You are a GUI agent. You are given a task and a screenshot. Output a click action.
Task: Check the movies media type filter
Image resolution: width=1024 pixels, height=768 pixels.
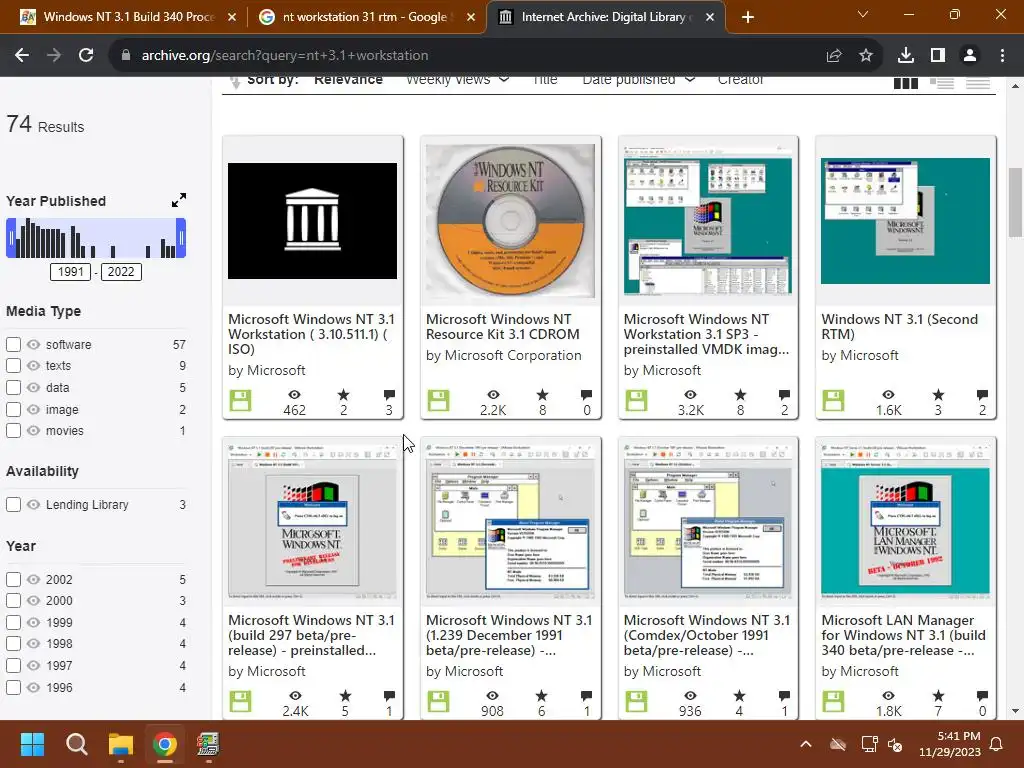pyautogui.click(x=13, y=431)
